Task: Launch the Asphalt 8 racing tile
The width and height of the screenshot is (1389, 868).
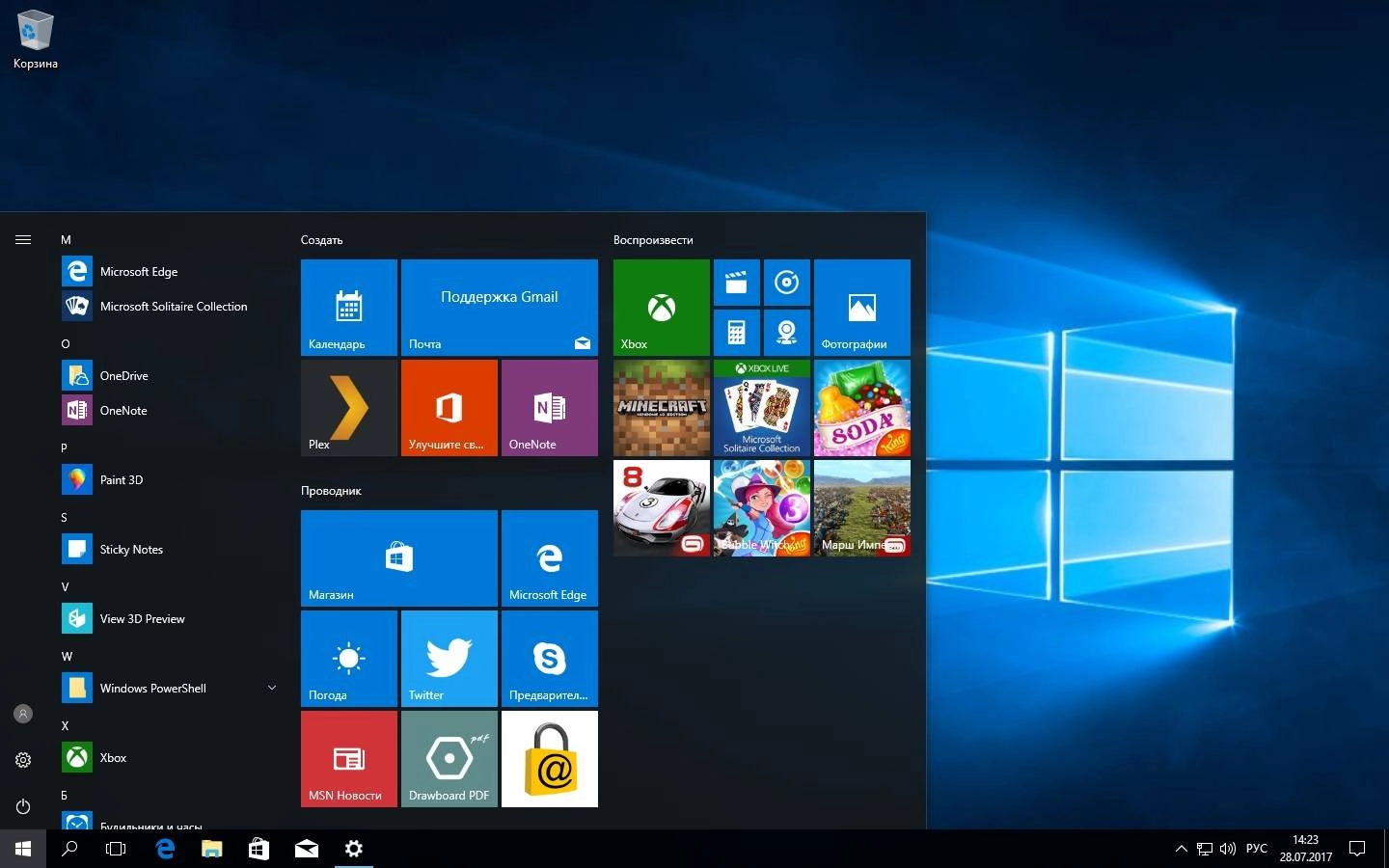Action: (662, 508)
